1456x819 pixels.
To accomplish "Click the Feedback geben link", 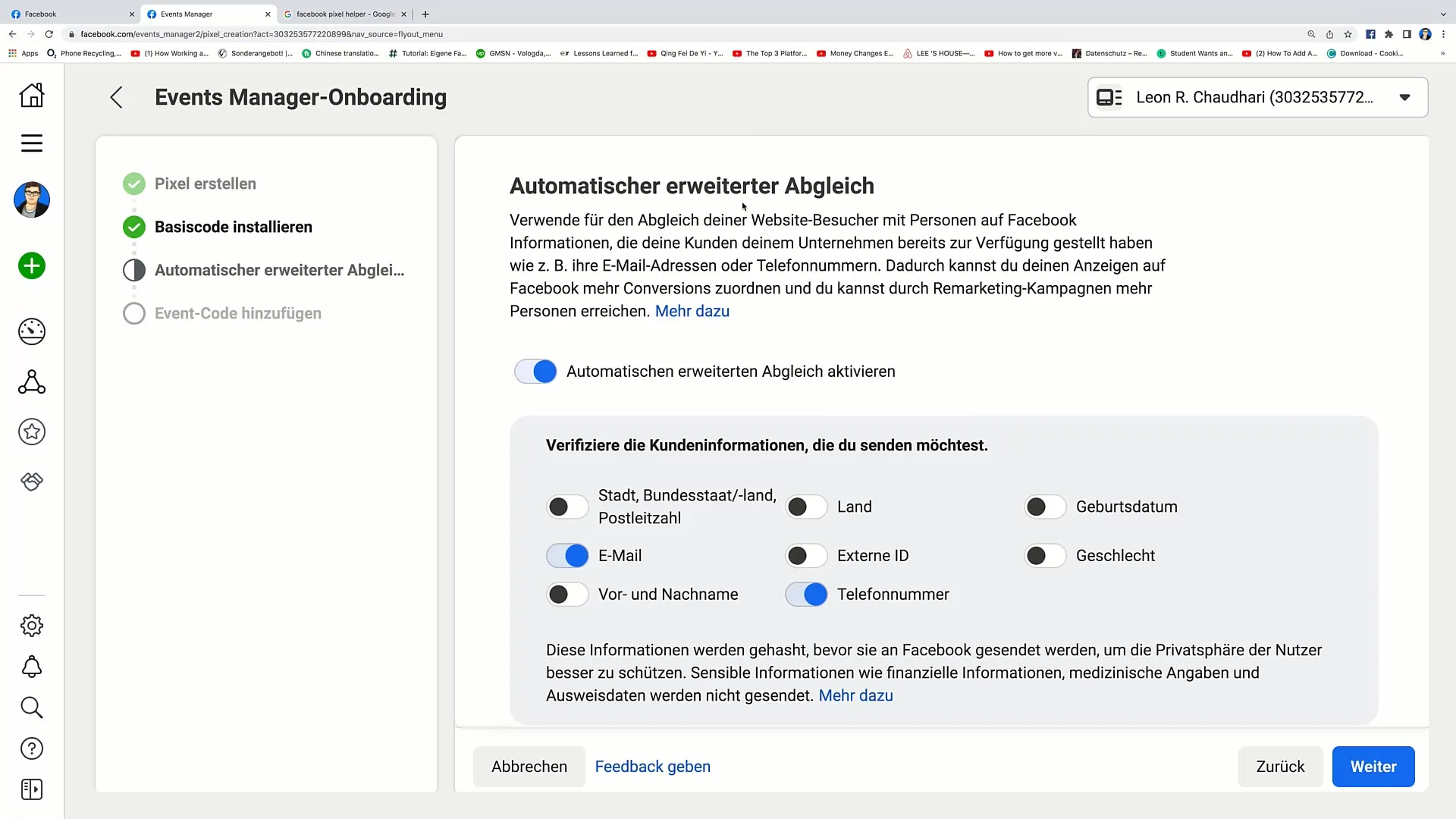I will click(x=652, y=767).
